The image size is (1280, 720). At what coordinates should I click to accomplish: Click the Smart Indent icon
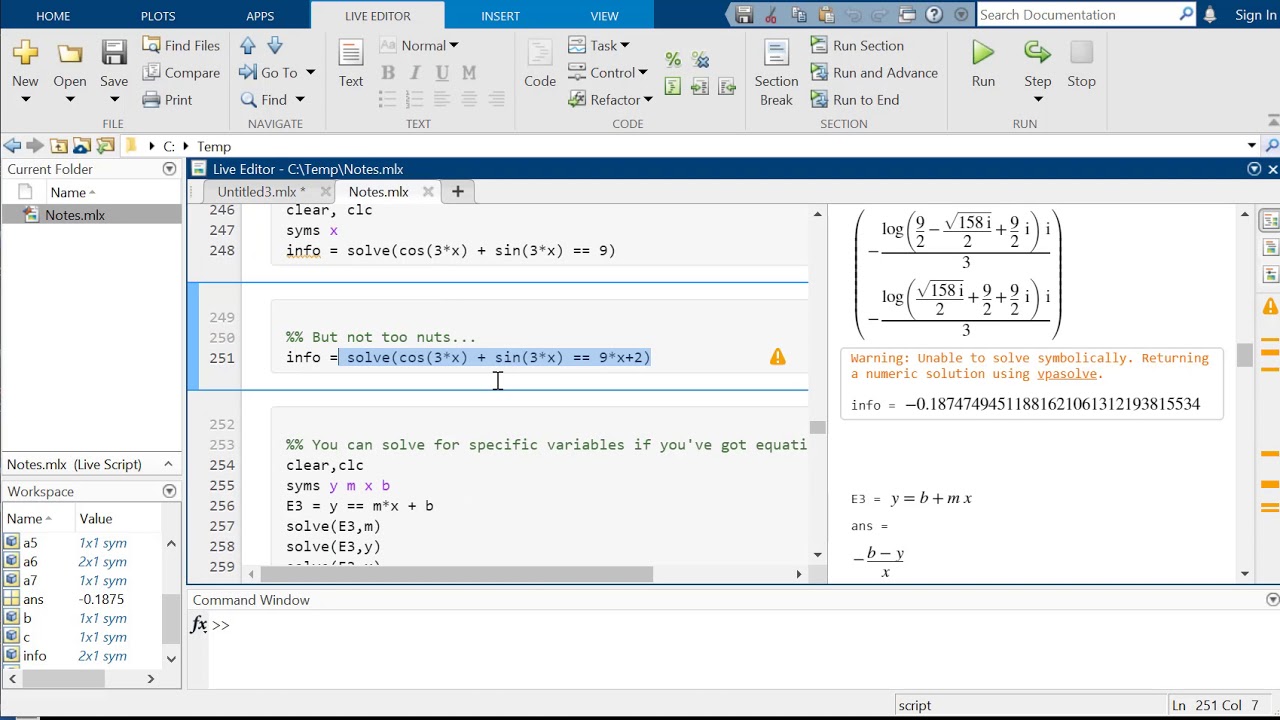click(673, 87)
